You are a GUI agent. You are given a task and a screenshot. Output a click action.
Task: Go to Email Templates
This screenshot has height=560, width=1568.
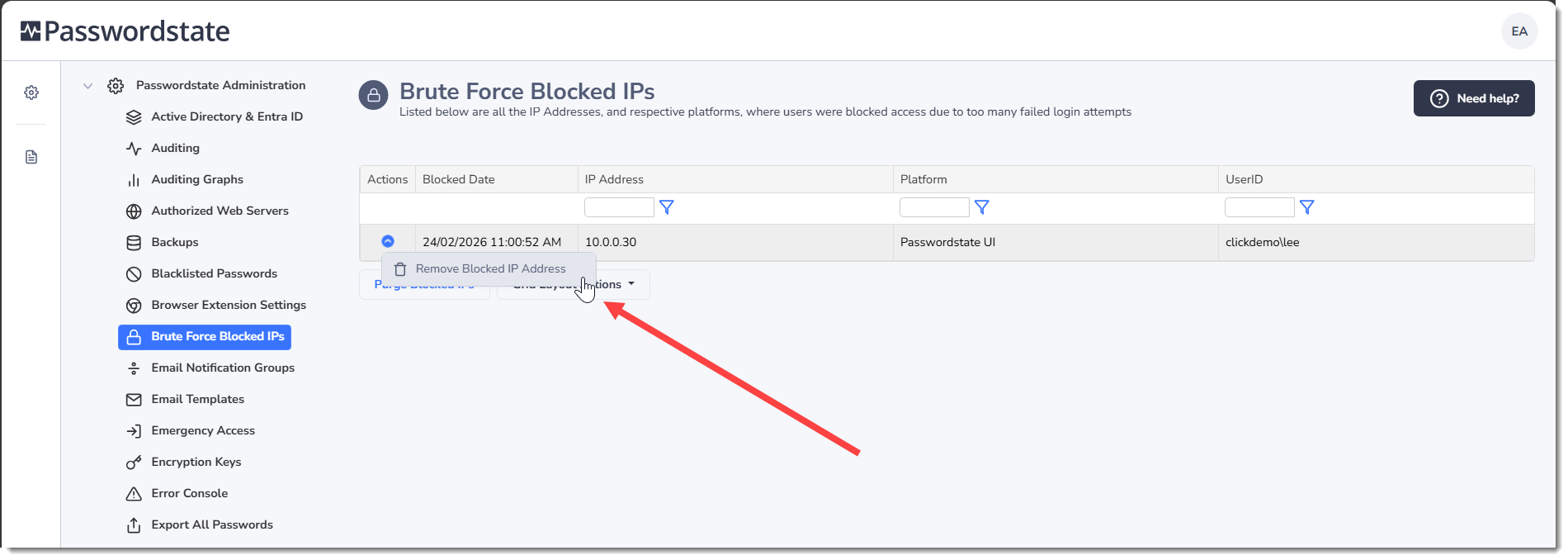(x=198, y=399)
